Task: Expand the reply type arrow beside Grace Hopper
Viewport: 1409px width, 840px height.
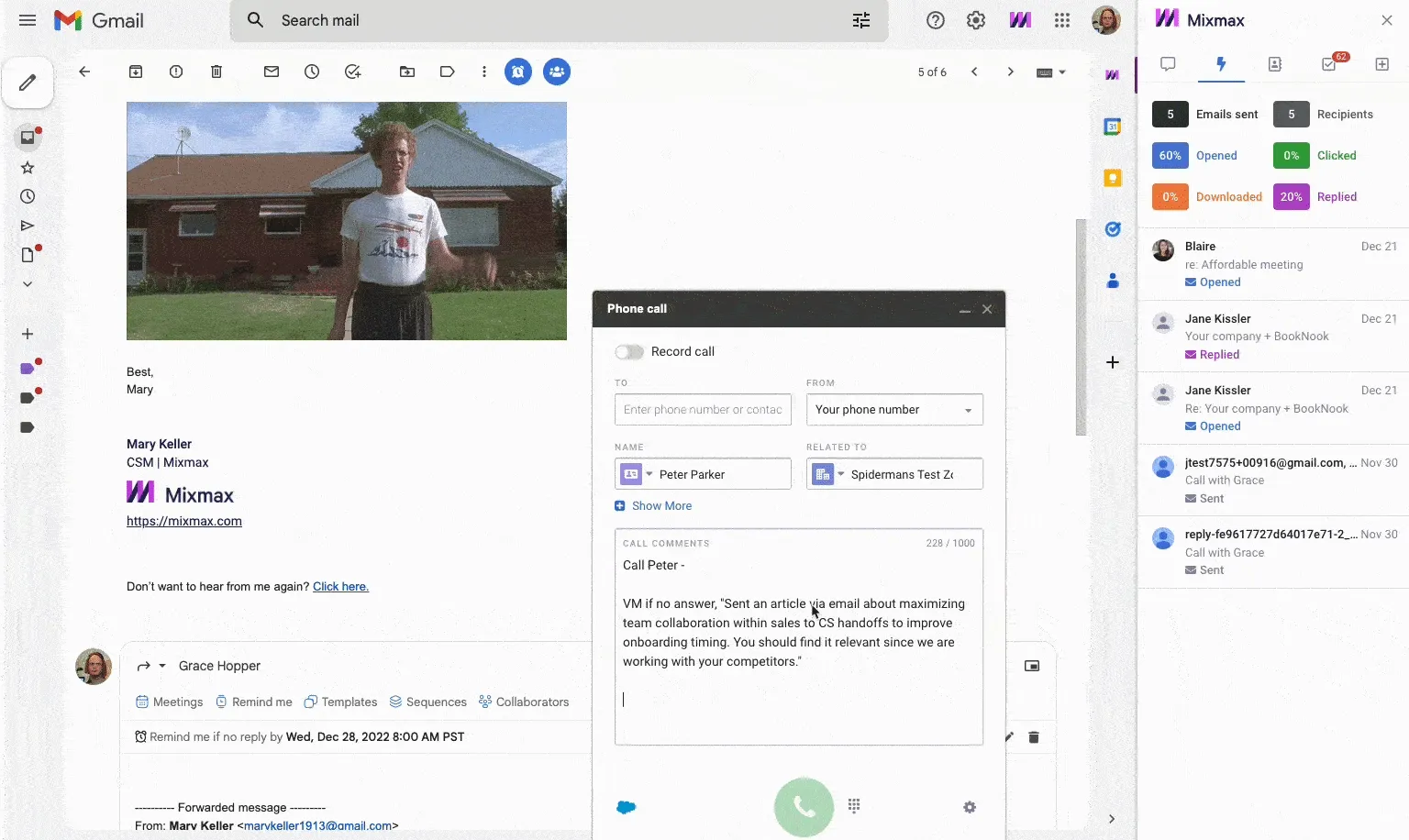Action: (162, 666)
